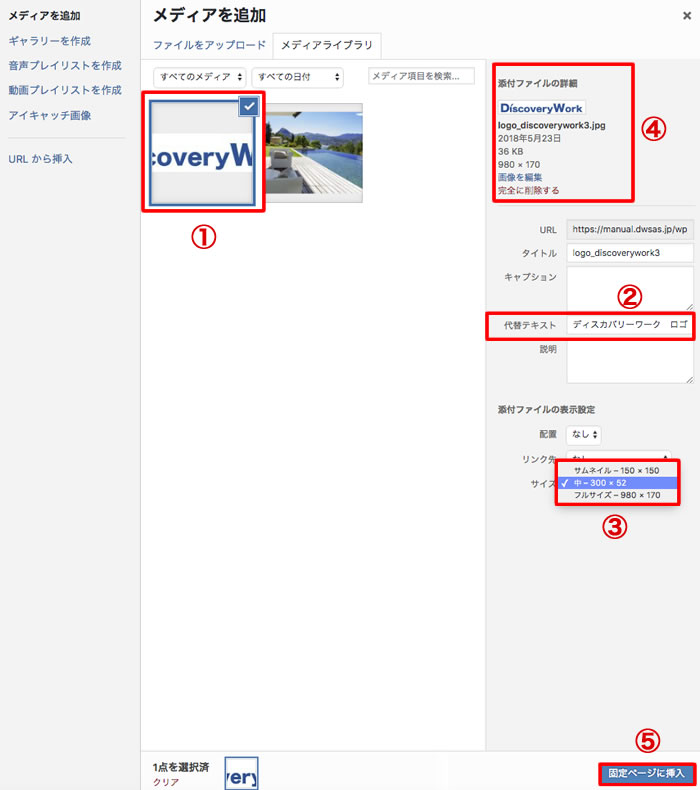Viewport: 700px width, 790px height.
Task: Choose フルサイズ – 980 × 170 size option
Action: tap(616, 495)
